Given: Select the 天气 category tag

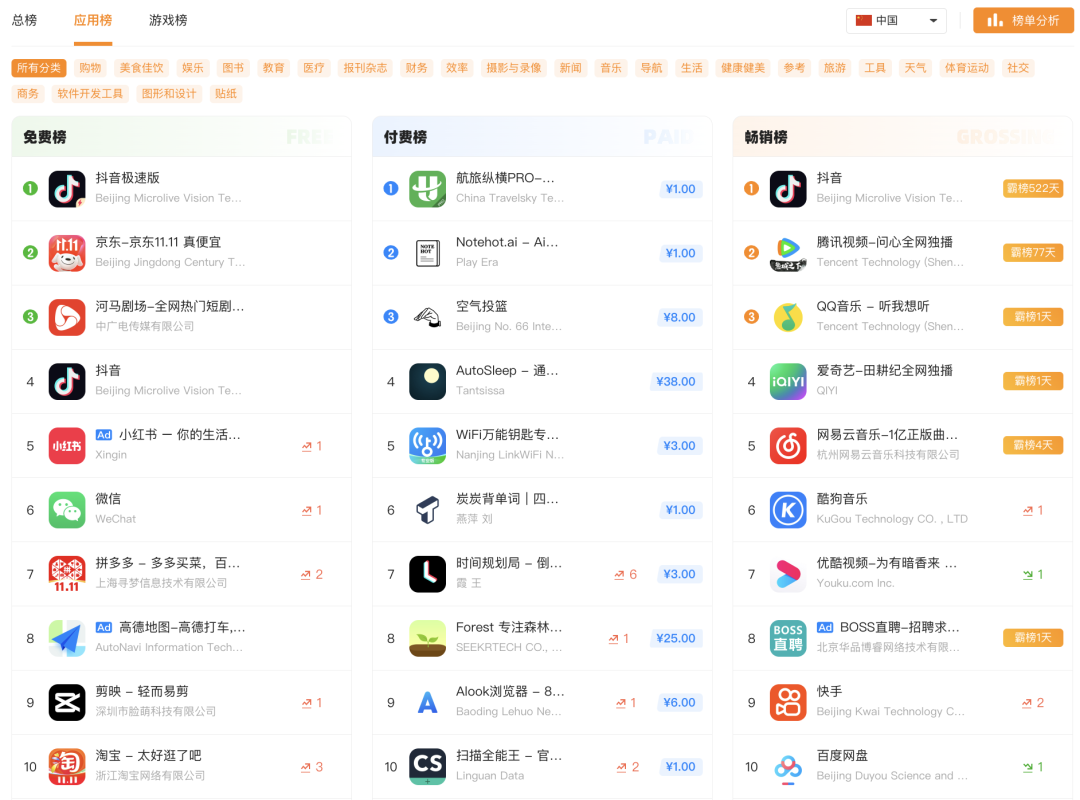Looking at the screenshot, I should pos(915,68).
